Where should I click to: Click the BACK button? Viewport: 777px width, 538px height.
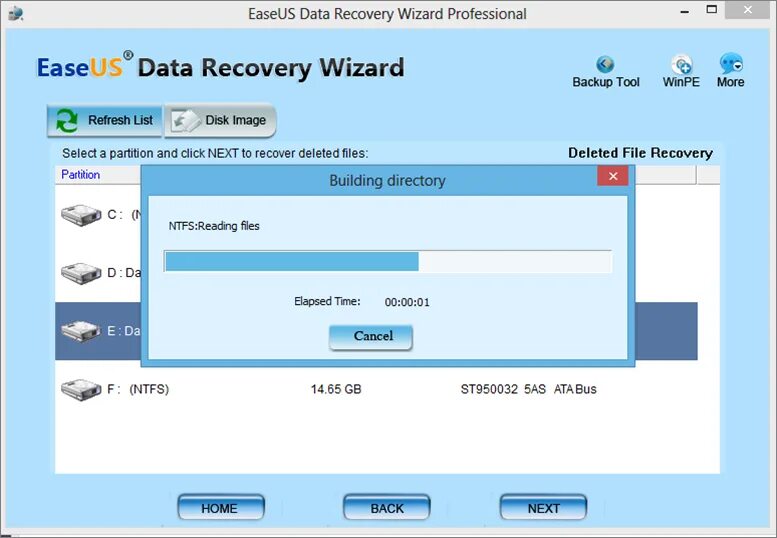[x=387, y=508]
